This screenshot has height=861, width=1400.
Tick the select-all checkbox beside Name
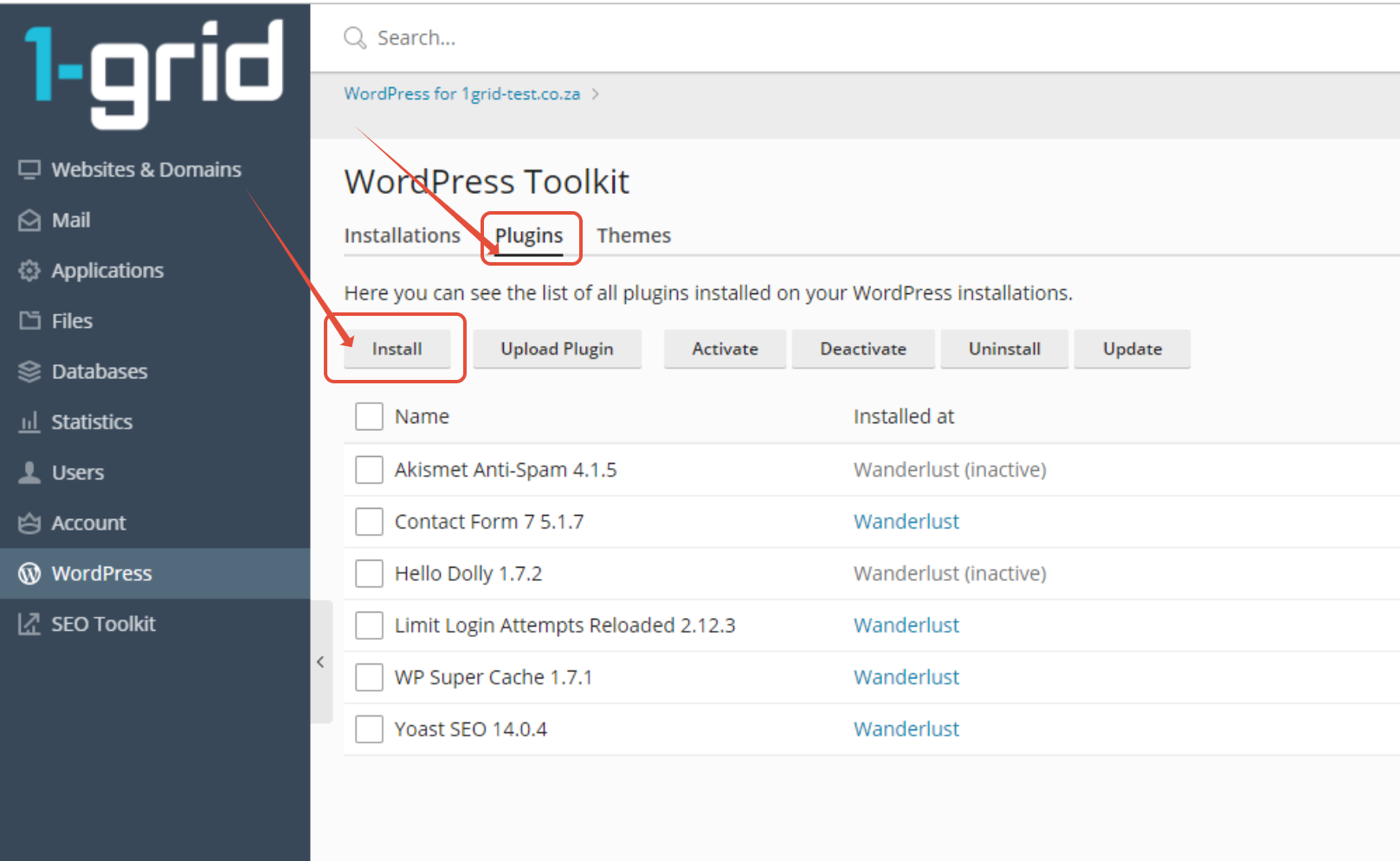(370, 416)
